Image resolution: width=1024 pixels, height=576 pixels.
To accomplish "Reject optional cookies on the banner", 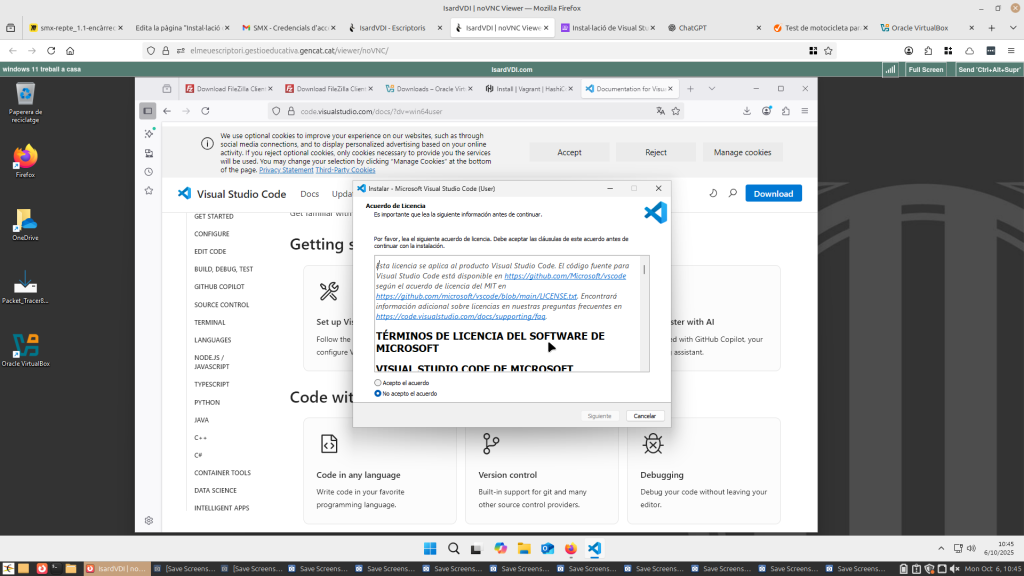I will (x=656, y=152).
